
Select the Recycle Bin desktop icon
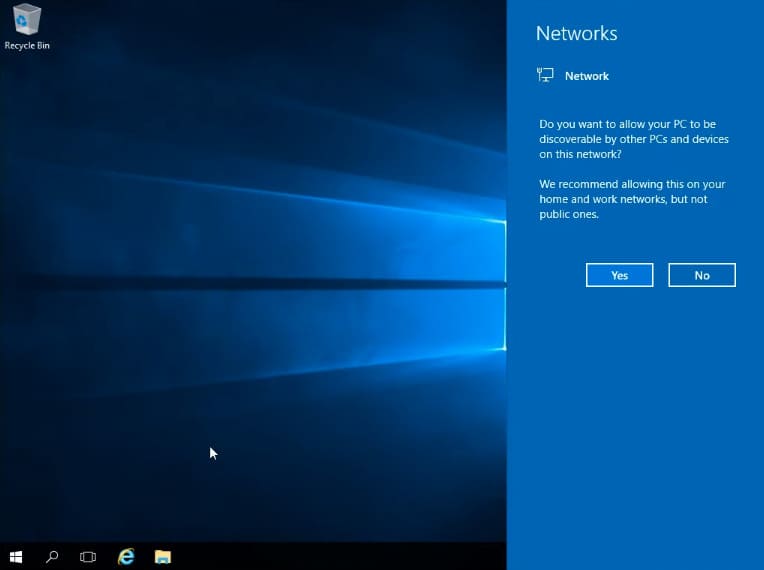click(27, 20)
